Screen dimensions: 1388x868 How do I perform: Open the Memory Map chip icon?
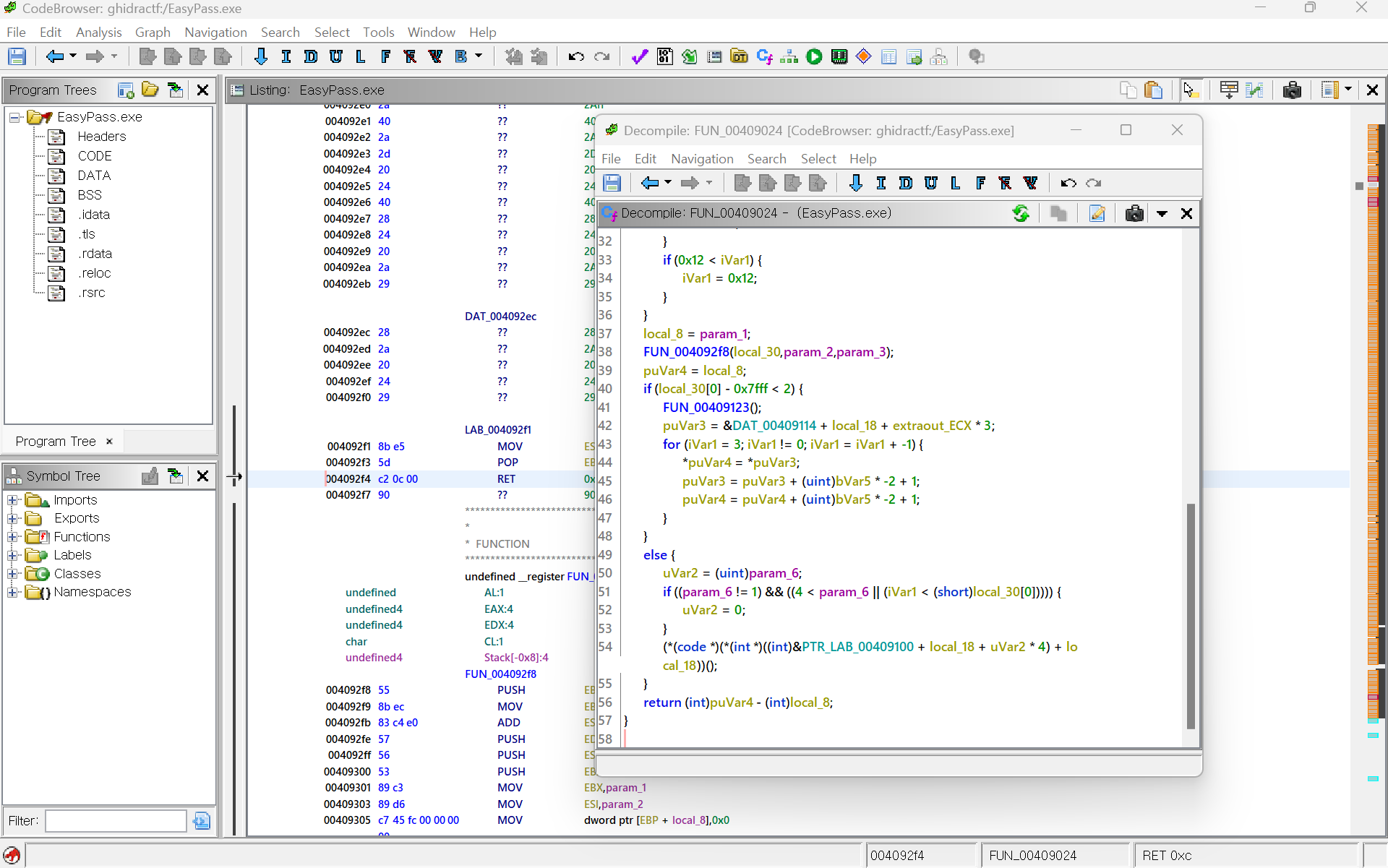(x=839, y=56)
